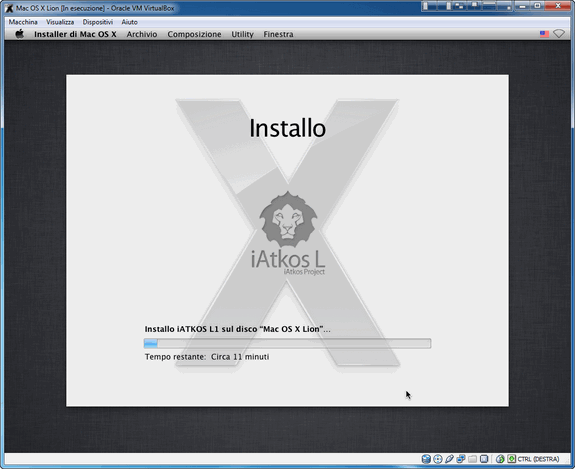Open the Utility menu
575x469 pixels.
(242, 34)
